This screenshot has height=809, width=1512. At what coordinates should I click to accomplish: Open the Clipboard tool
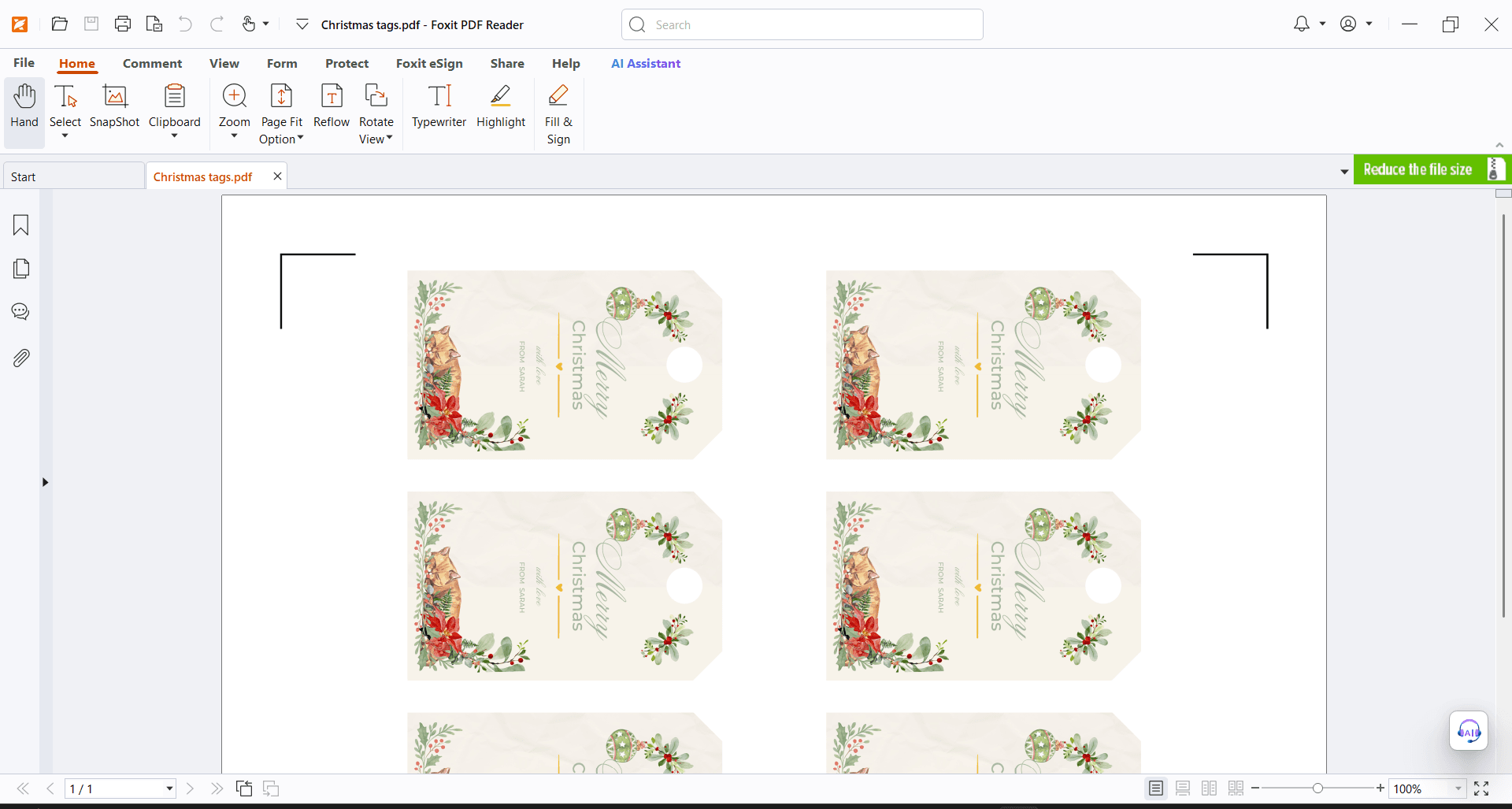pos(175,105)
